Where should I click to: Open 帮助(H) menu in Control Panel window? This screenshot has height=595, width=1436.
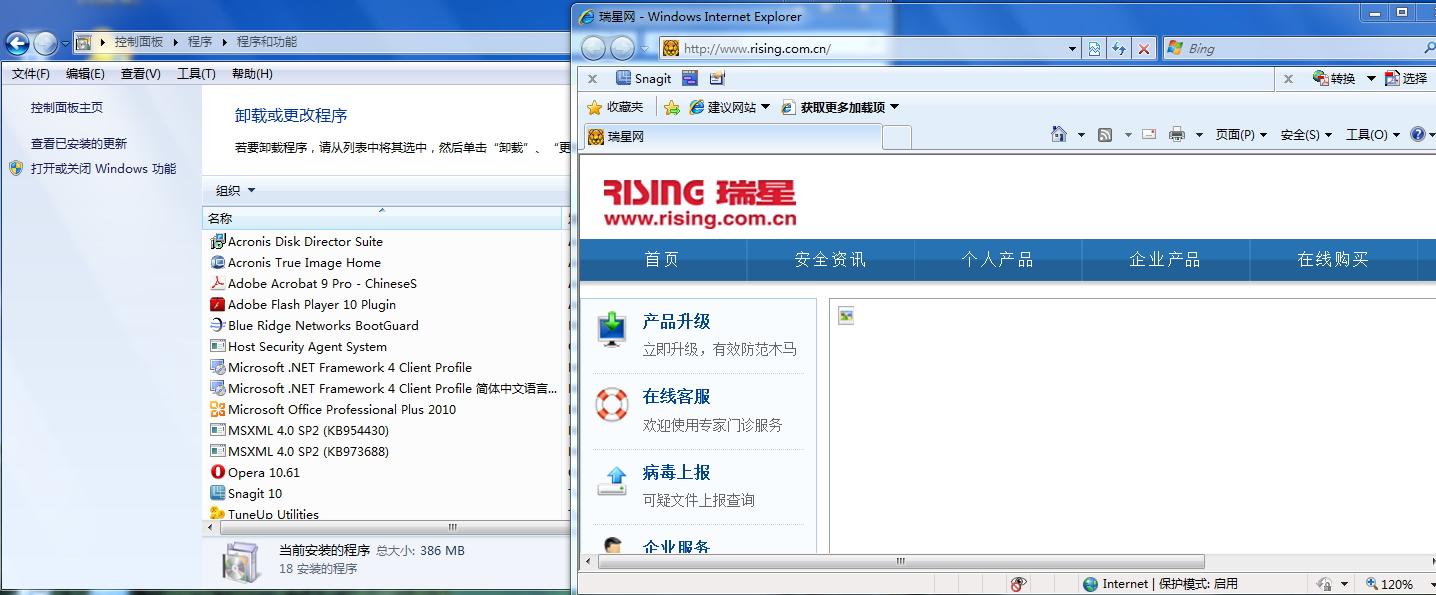click(x=252, y=74)
